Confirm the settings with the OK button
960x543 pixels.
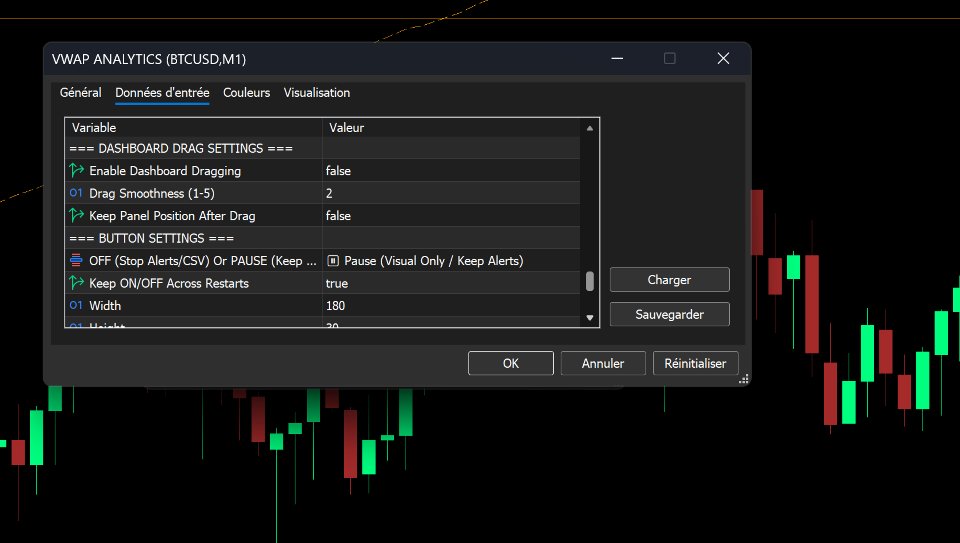511,363
